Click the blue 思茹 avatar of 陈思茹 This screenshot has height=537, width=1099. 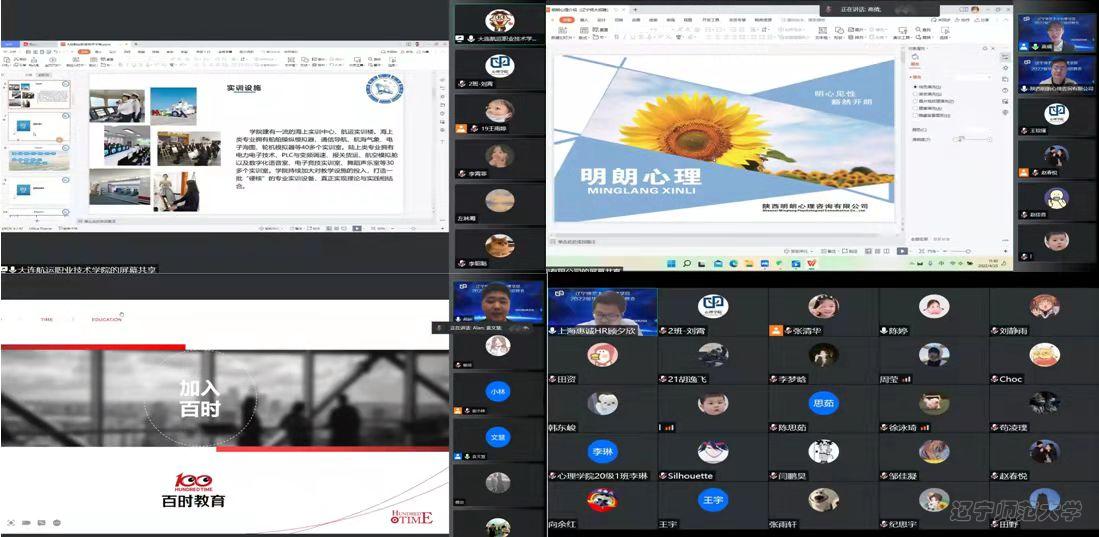[823, 404]
